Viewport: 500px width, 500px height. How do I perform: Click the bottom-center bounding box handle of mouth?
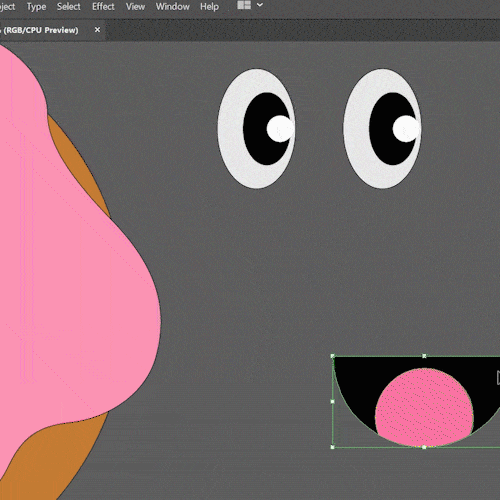(424, 447)
